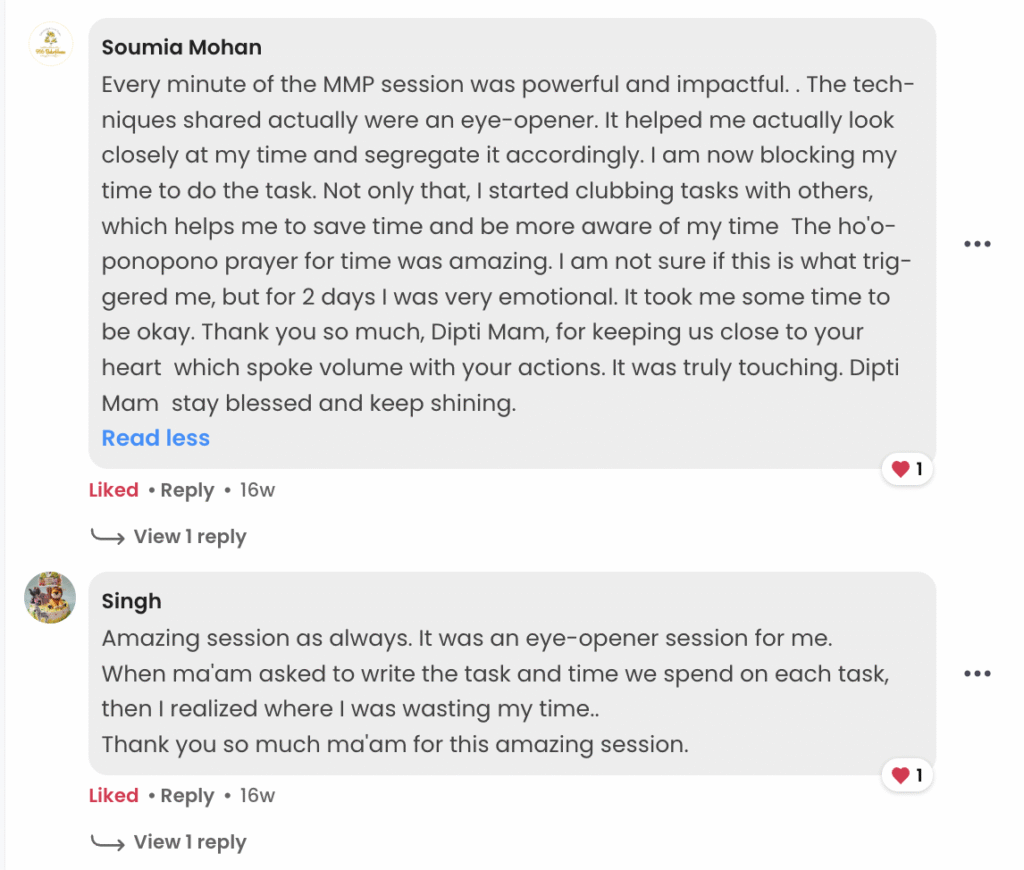Open three-dot options menu for Soumia's comment
This screenshot has height=870, width=1024.
977,244
